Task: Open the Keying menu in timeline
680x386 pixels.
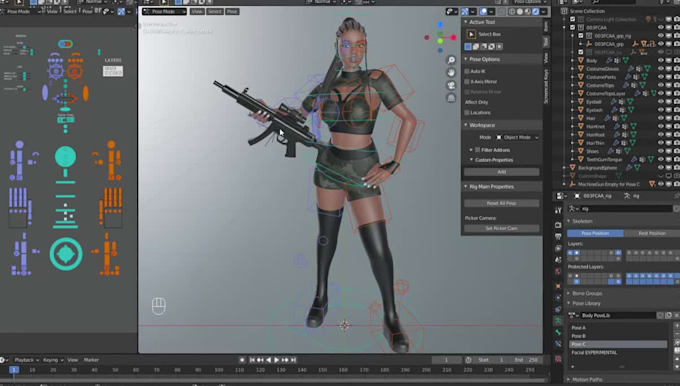Action: point(52,360)
